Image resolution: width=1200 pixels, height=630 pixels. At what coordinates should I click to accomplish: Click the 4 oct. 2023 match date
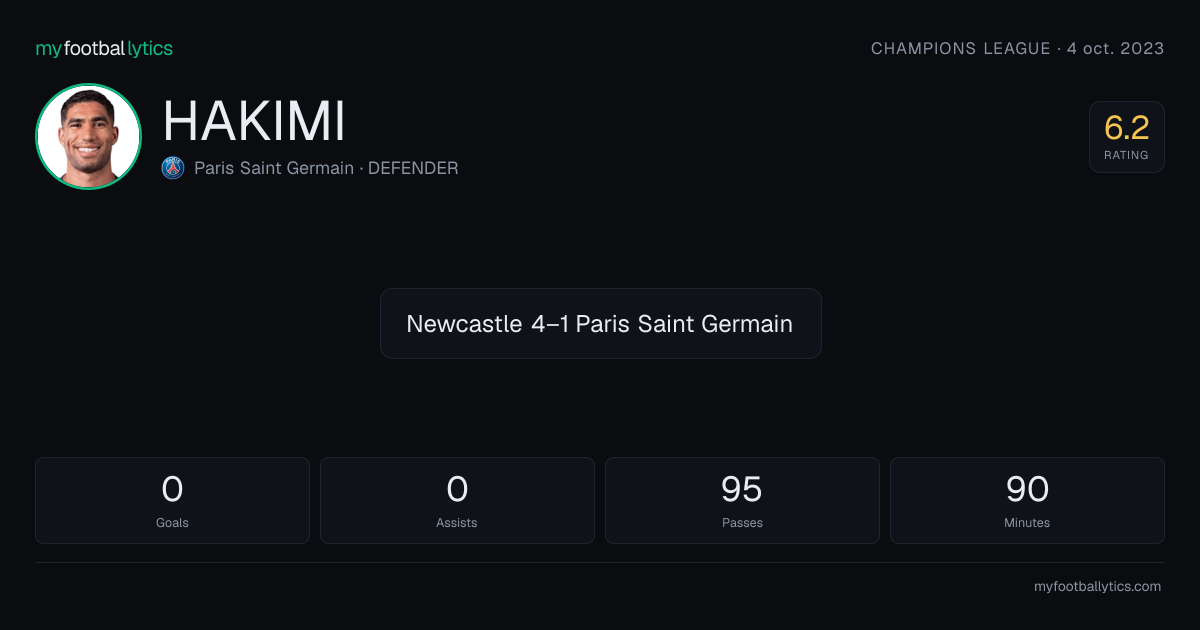pyautogui.click(x=1115, y=48)
